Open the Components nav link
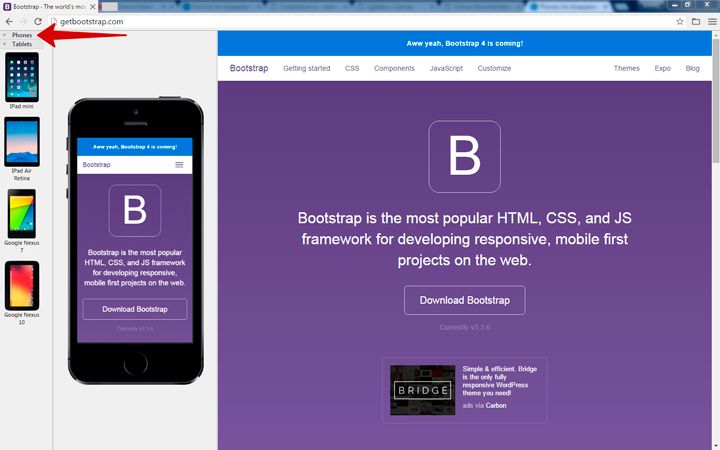Screen dimensions: 720x450 coord(394,69)
